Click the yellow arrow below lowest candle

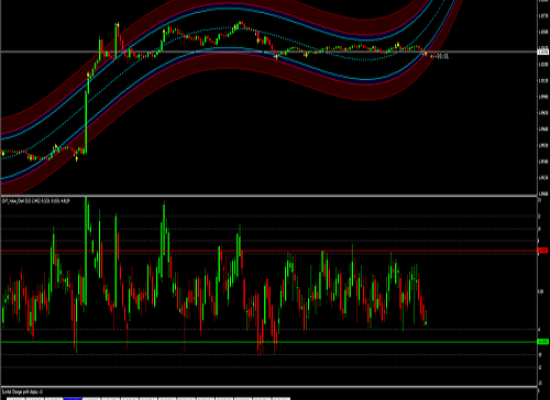coord(76,159)
